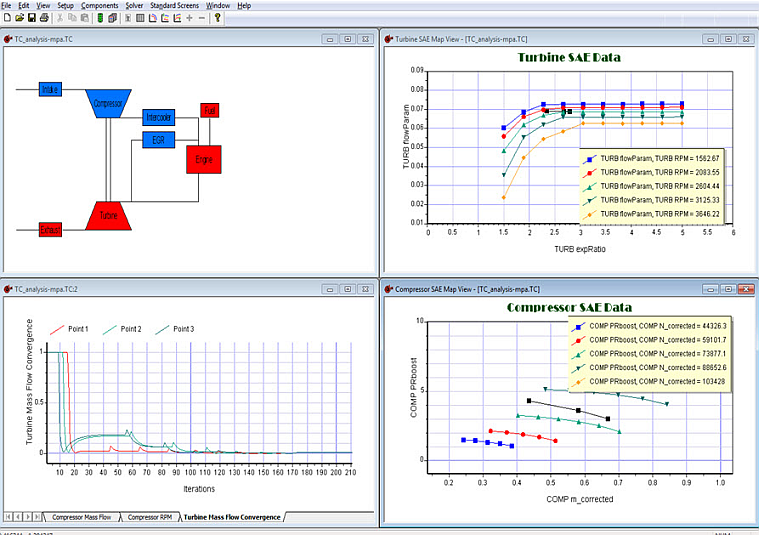
Task: Open the Solver menu
Action: point(134,5)
